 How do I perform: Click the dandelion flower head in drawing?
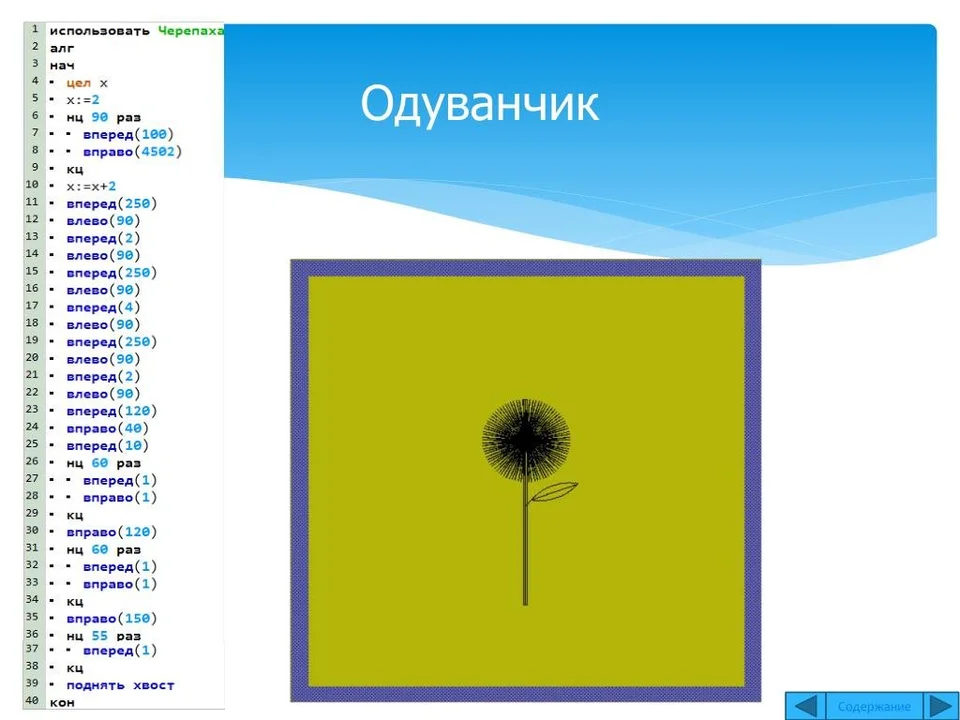(526, 438)
